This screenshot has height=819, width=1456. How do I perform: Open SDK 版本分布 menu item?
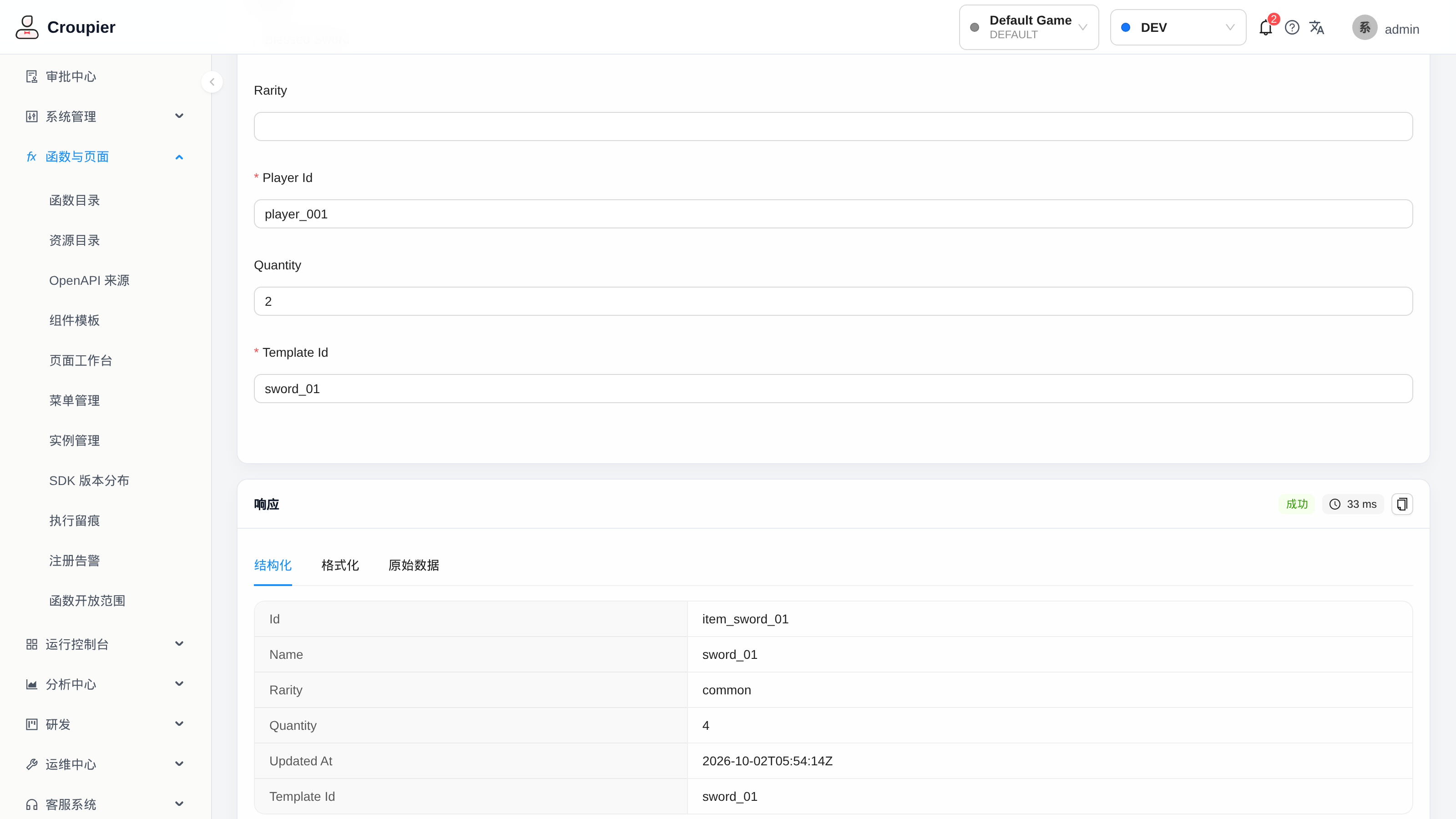[x=89, y=481]
